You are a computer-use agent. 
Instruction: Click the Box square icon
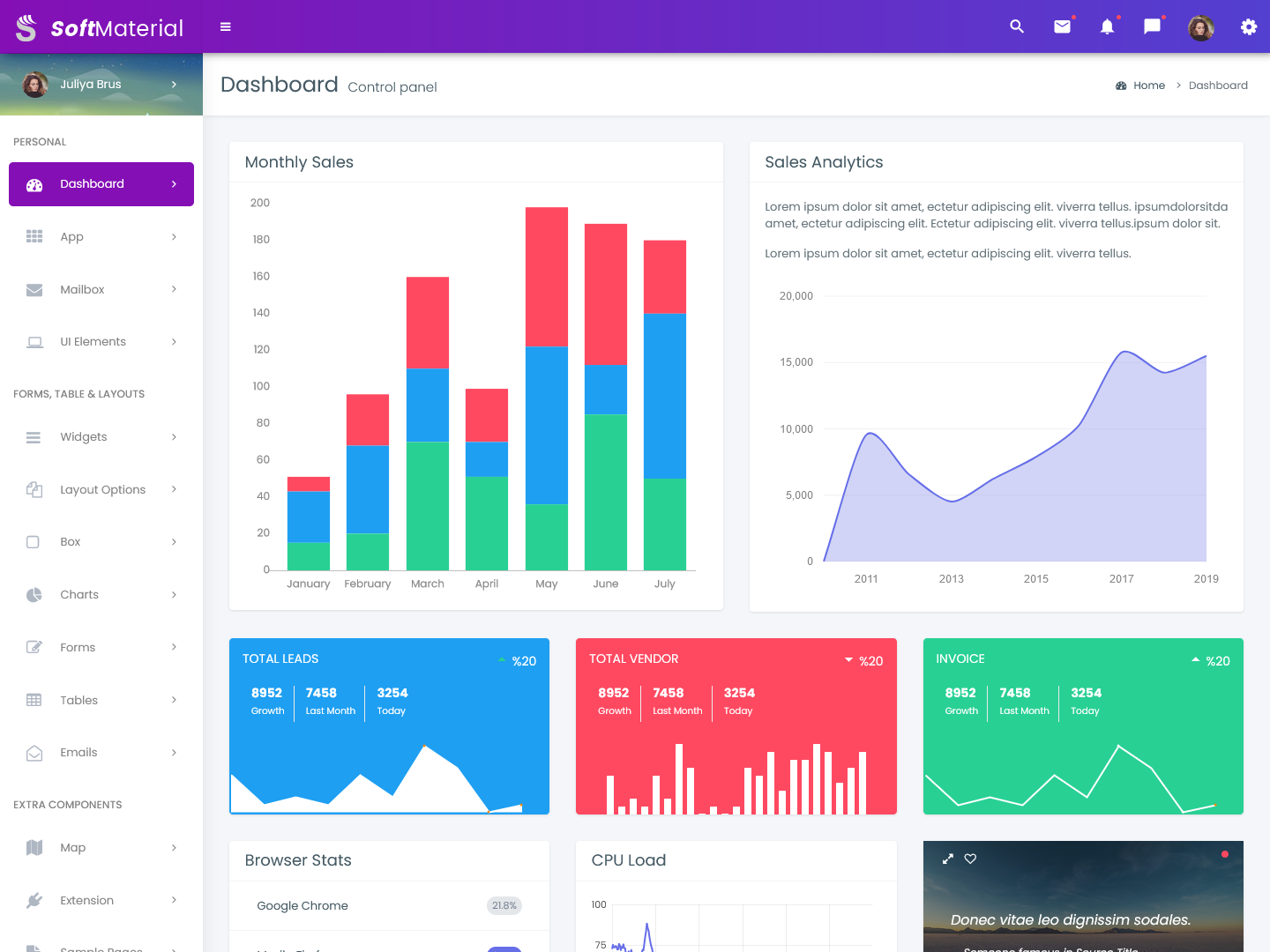click(x=33, y=542)
